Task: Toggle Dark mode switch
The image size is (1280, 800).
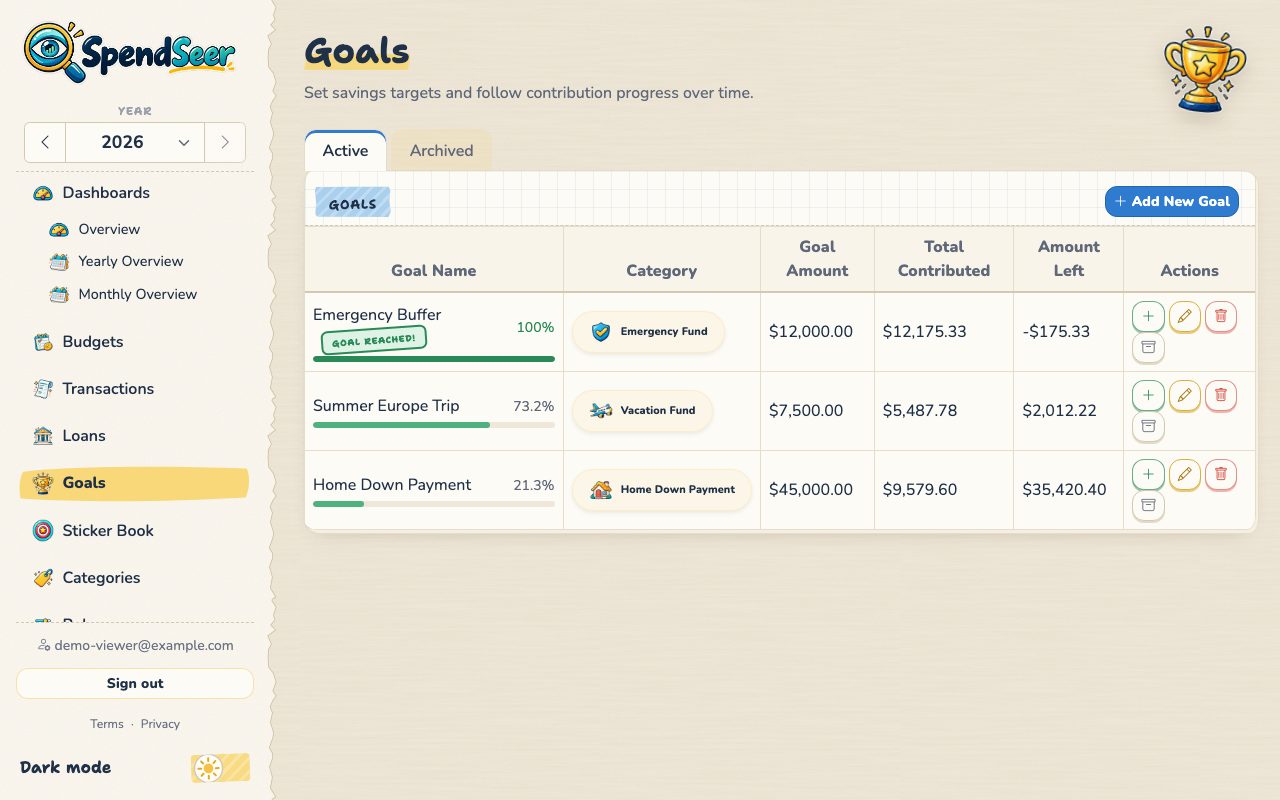Action: [220, 768]
